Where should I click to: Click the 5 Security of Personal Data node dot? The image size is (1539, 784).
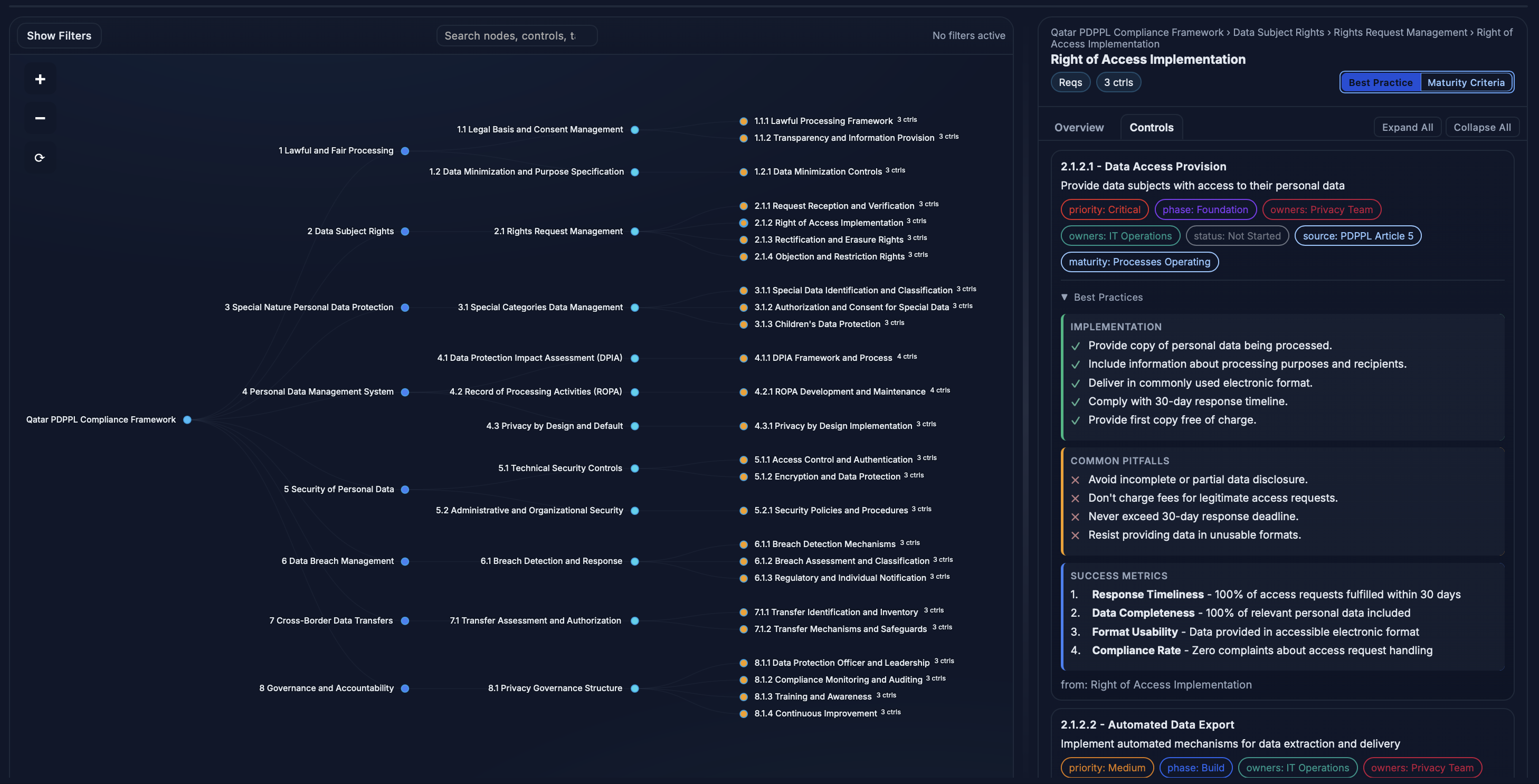pos(405,490)
